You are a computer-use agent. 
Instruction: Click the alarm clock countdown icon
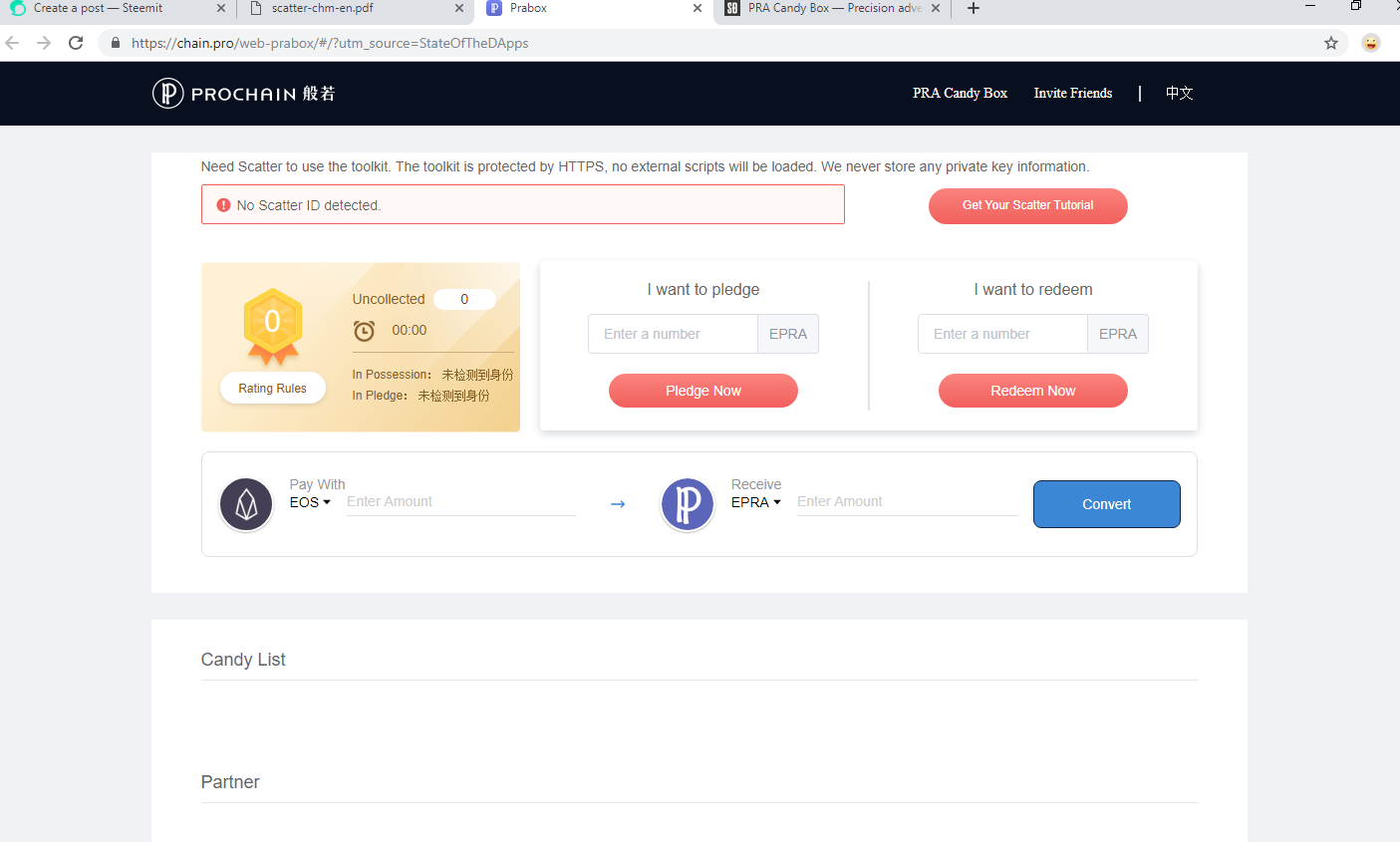(365, 331)
